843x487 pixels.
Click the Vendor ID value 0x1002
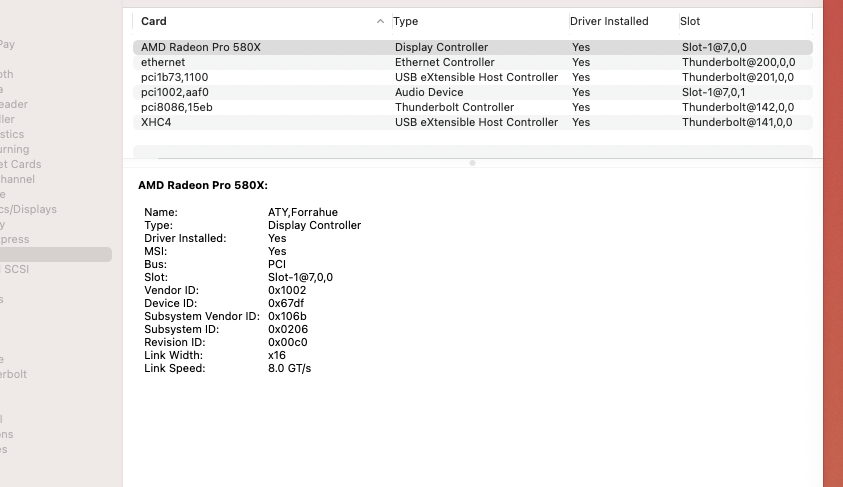click(287, 290)
